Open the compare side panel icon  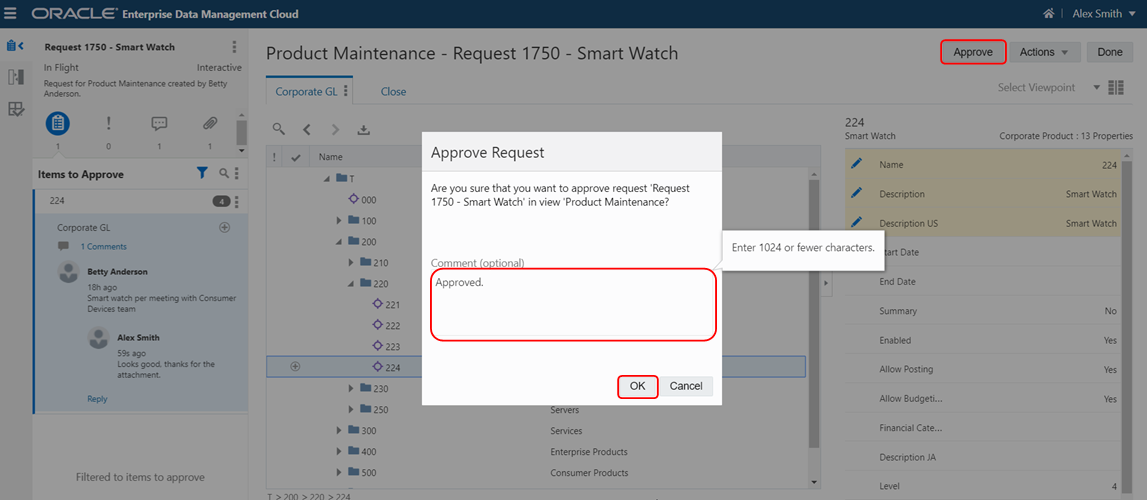tap(15, 77)
